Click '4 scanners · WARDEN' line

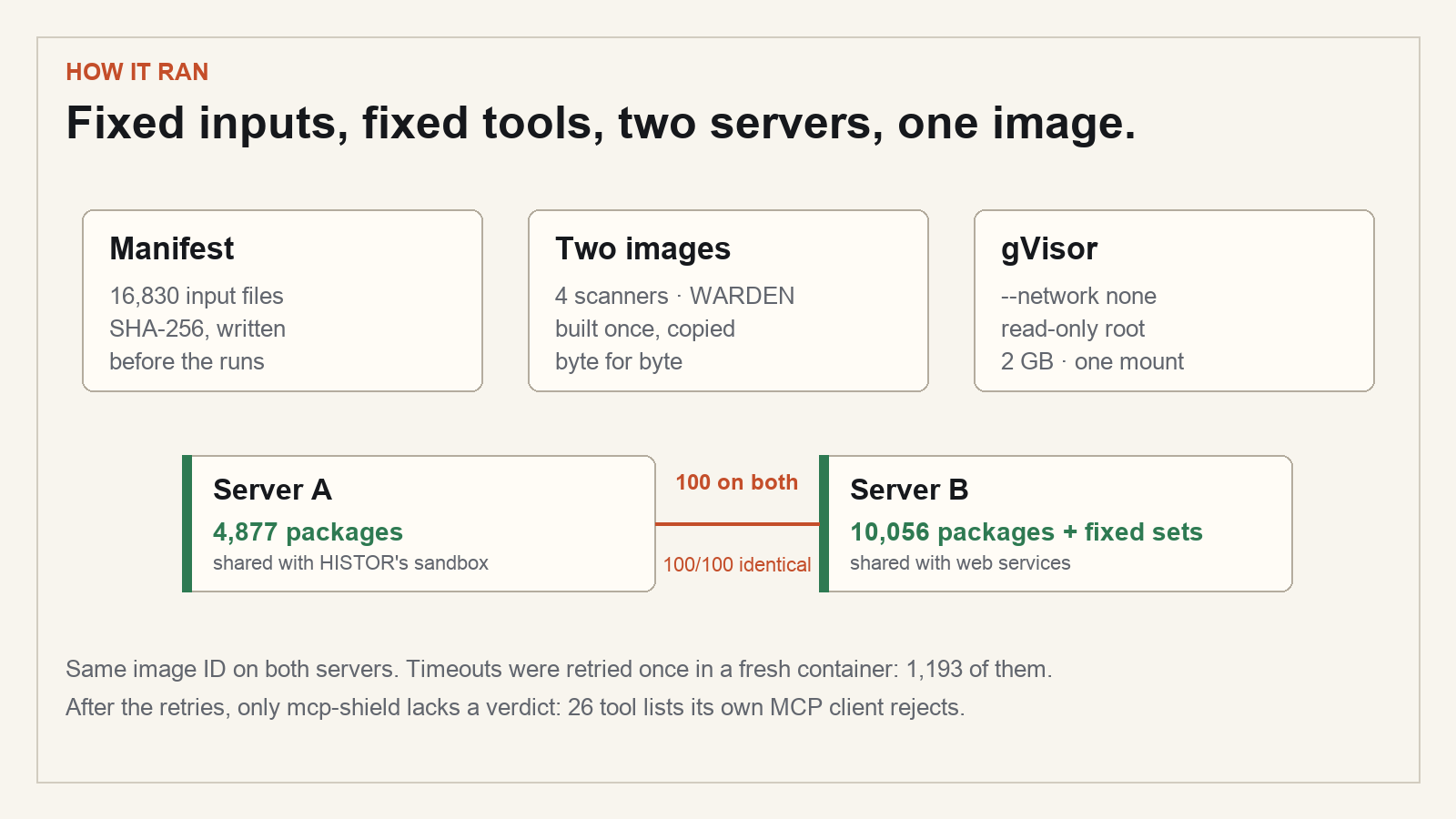point(674,296)
